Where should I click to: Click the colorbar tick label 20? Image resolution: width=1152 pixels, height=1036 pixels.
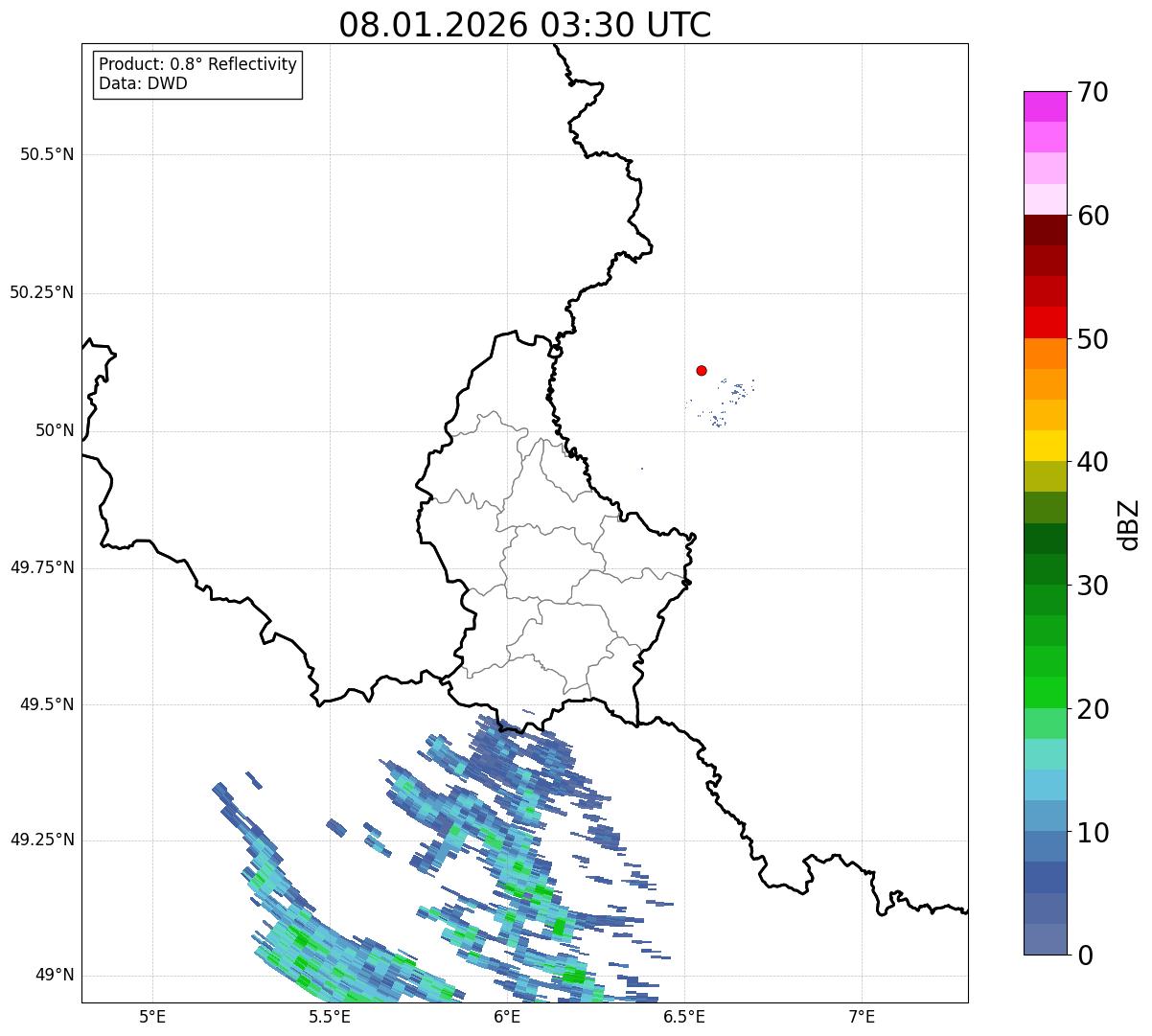point(1093,709)
